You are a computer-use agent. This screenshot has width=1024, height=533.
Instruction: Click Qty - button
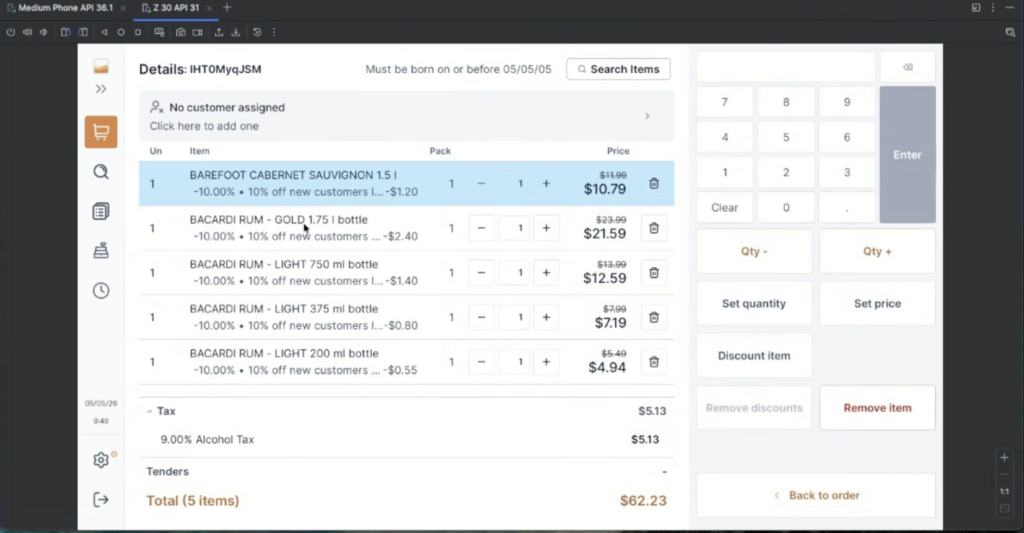point(754,251)
